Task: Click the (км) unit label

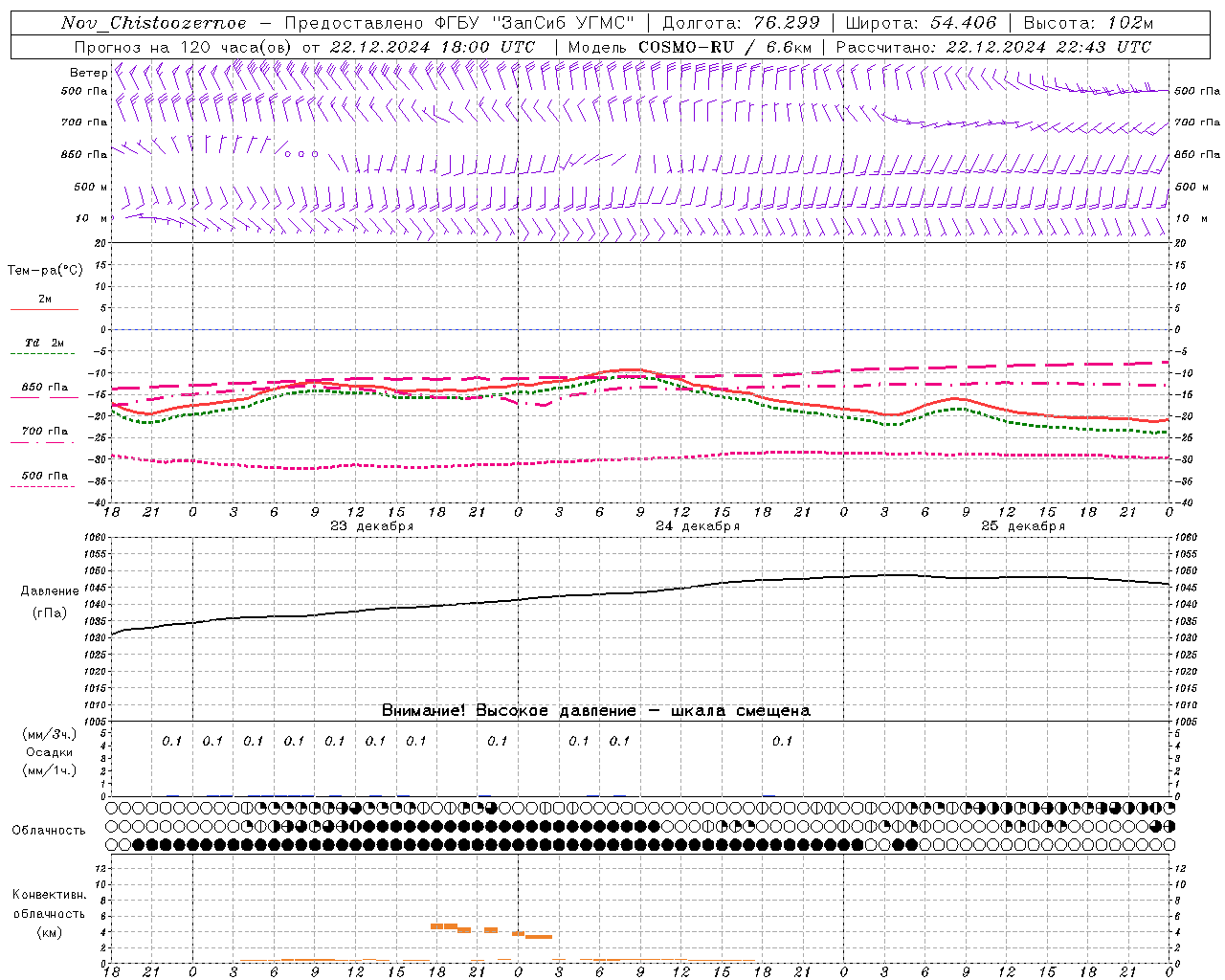Action: point(50,932)
